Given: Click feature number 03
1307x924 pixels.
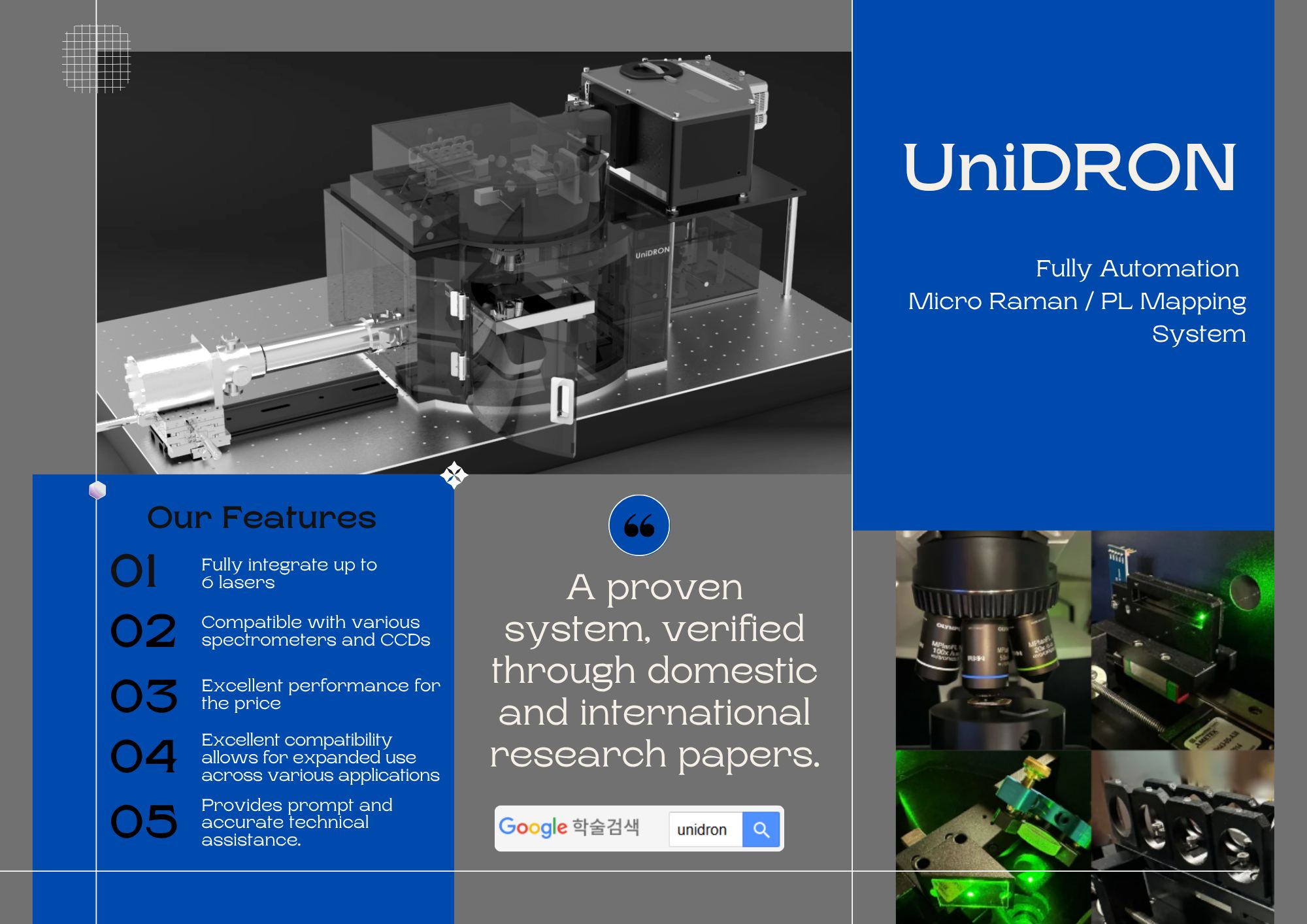Looking at the screenshot, I should (144, 696).
